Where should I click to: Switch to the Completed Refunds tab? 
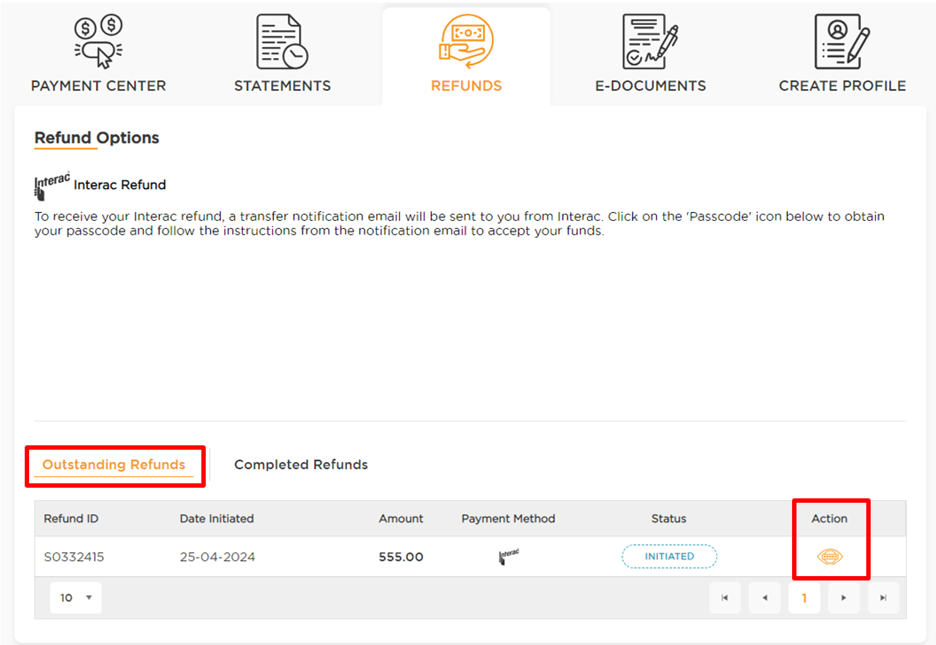(301, 465)
